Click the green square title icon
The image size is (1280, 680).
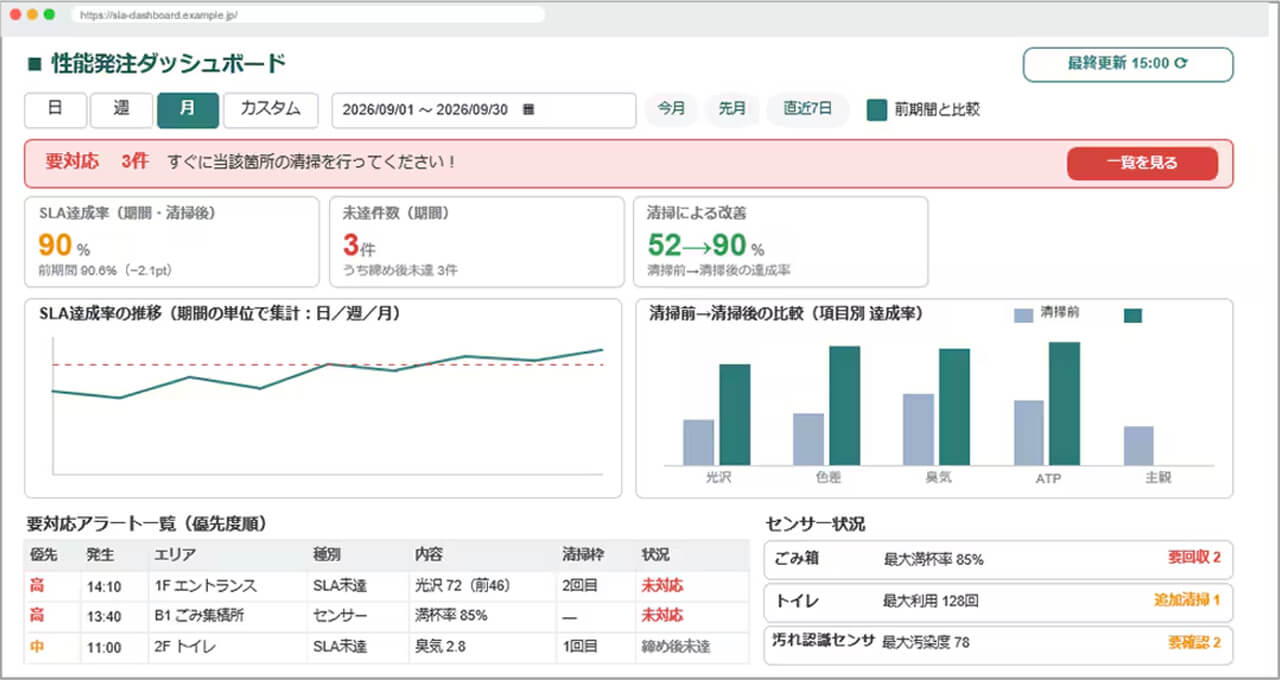click(35, 64)
